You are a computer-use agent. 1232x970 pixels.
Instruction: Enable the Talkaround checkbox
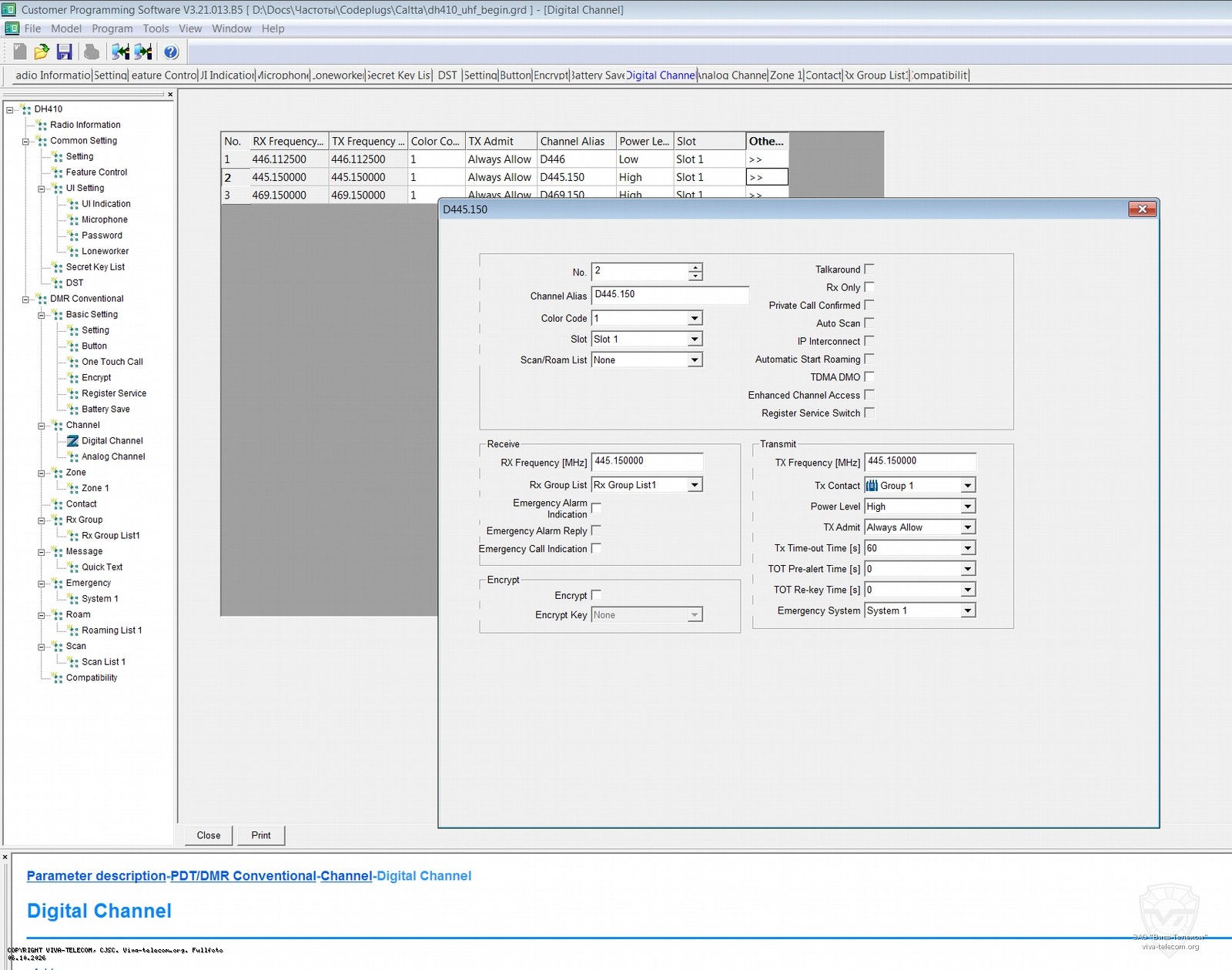pyautogui.click(x=869, y=269)
